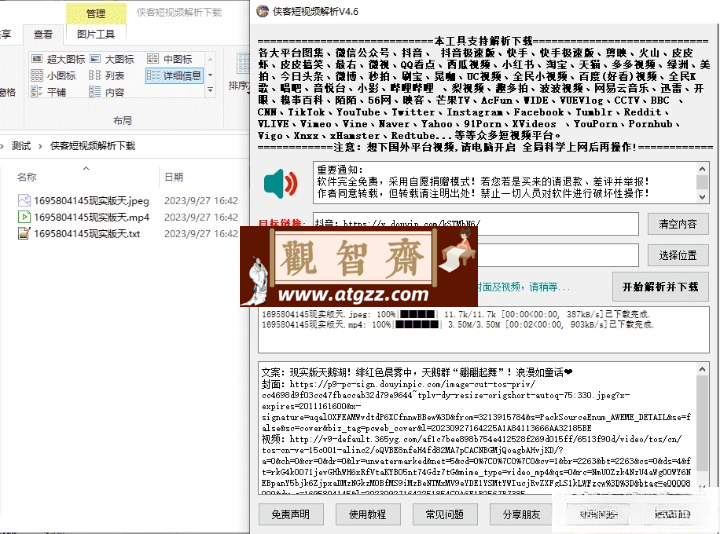Viewport: 720px width, 534px height.
Task: Open 测试 folder in breadcrumb path
Action: coord(21,146)
